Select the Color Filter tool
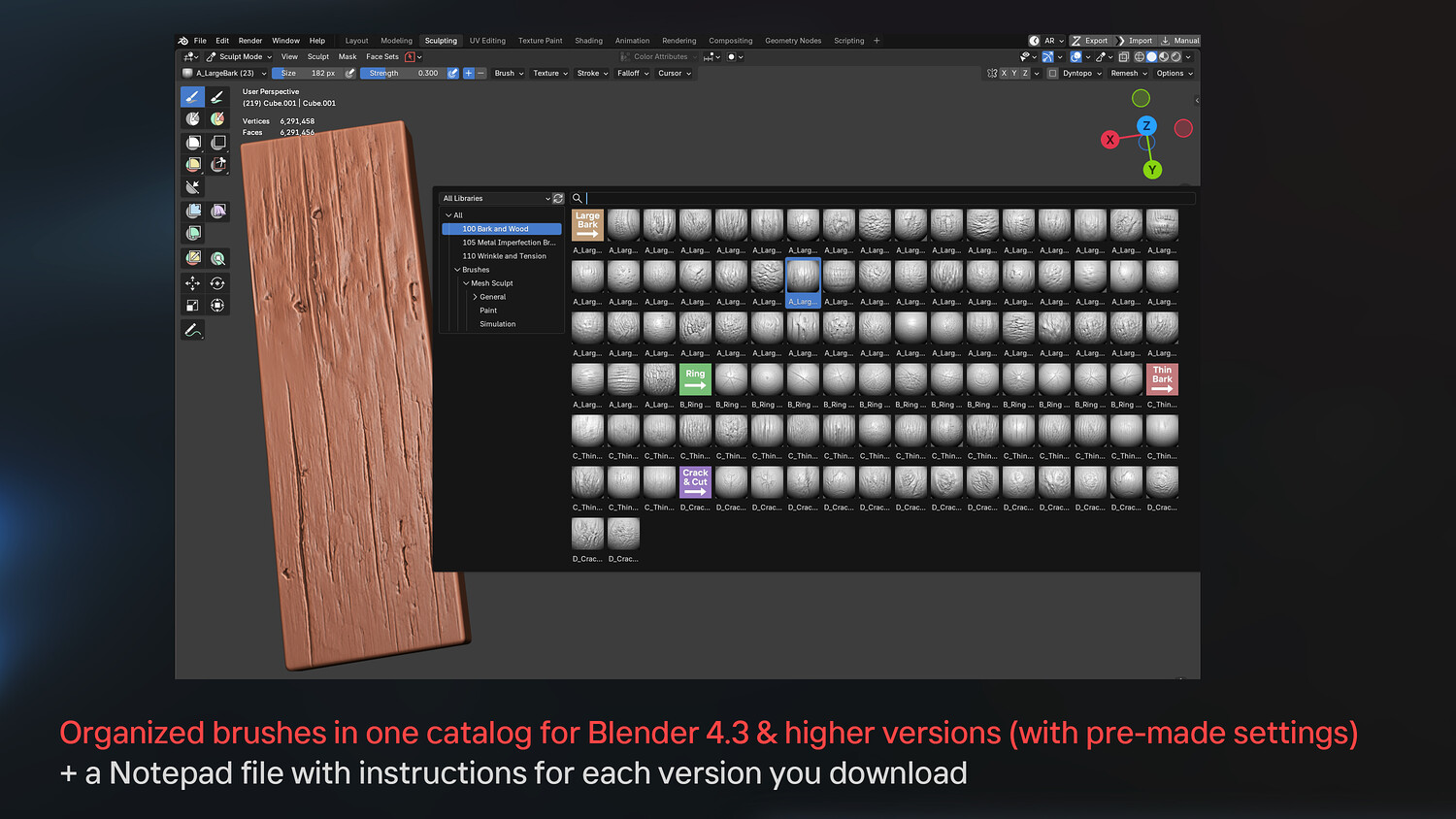Screen dimensions: 1456x819 pos(192,233)
